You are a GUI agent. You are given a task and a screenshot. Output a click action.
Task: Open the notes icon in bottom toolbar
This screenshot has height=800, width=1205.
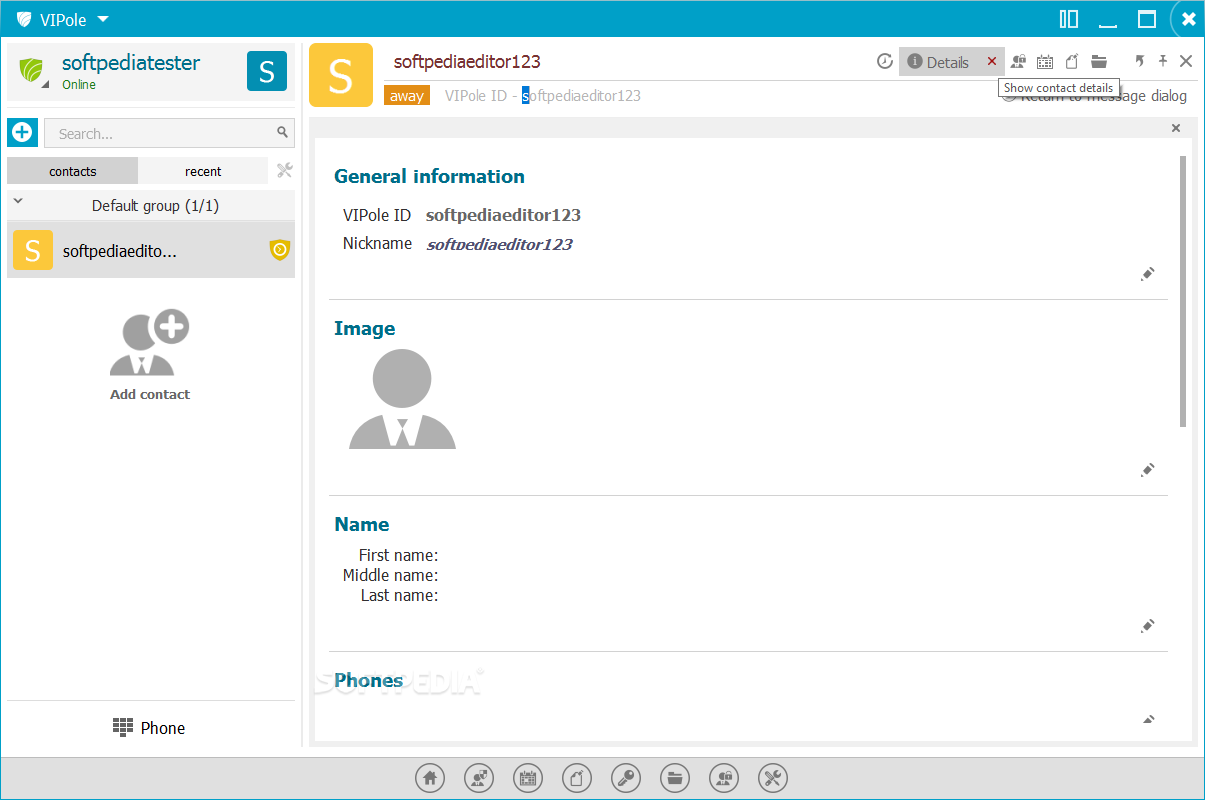click(577, 777)
